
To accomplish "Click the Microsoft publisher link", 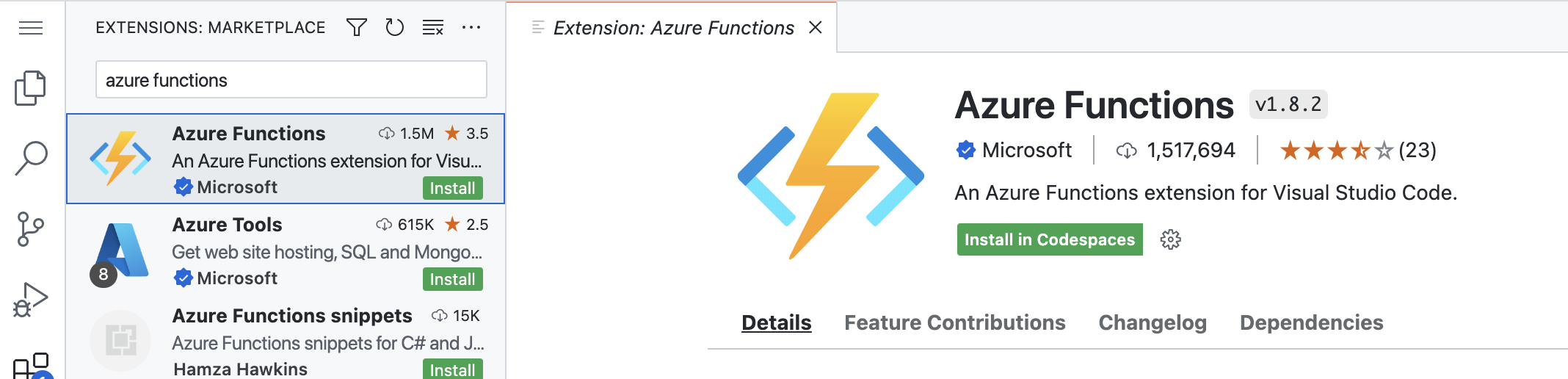I will pyautogui.click(x=1026, y=151).
